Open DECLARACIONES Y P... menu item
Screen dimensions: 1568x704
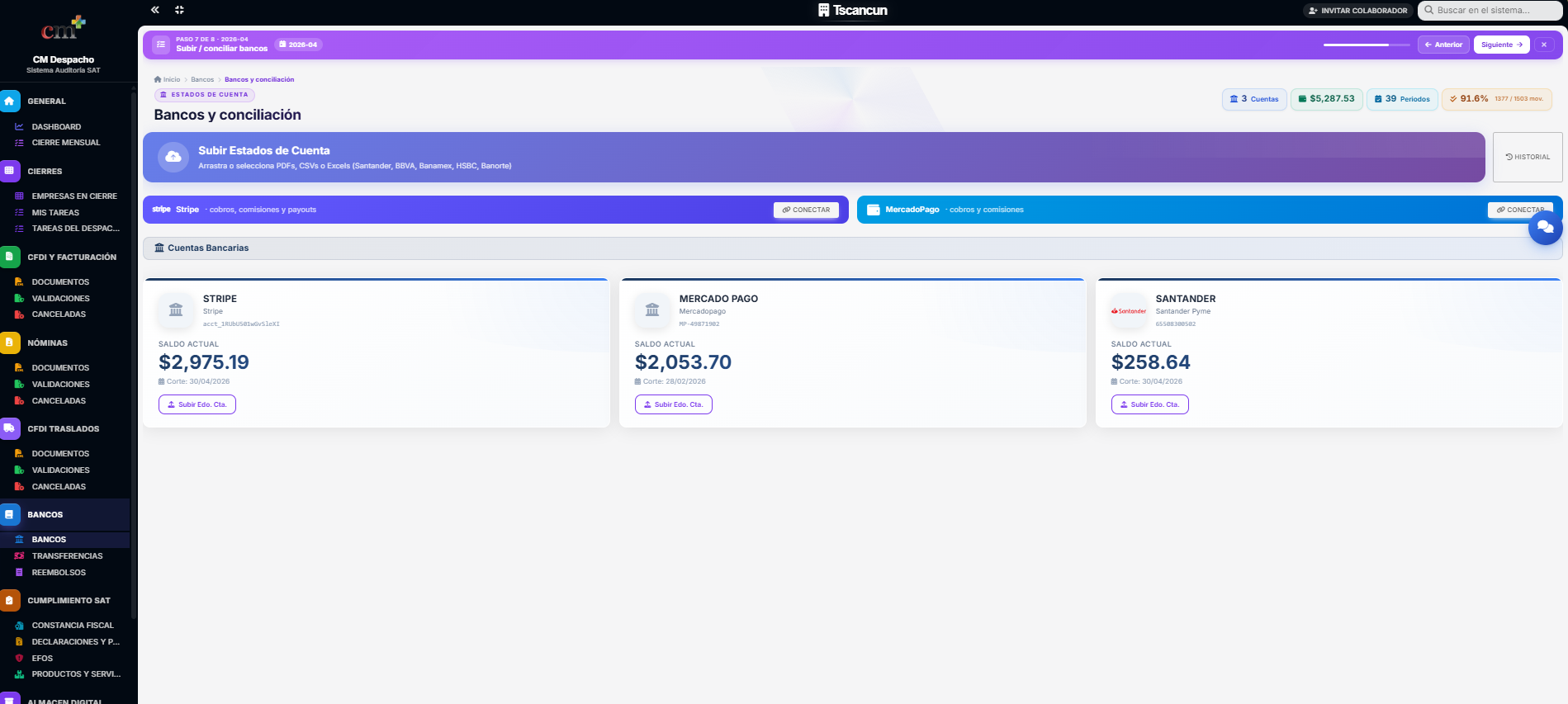click(x=75, y=641)
